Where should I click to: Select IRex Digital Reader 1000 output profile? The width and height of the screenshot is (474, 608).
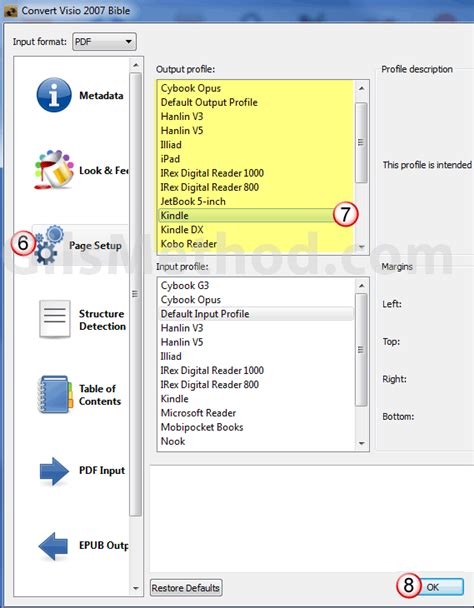tap(256, 173)
